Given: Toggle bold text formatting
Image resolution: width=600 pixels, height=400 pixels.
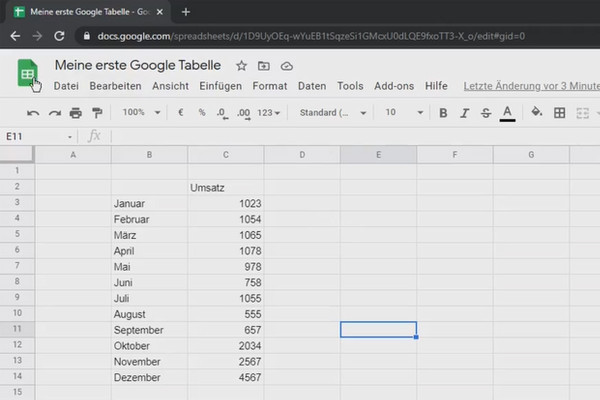Looking at the screenshot, I should tap(444, 113).
